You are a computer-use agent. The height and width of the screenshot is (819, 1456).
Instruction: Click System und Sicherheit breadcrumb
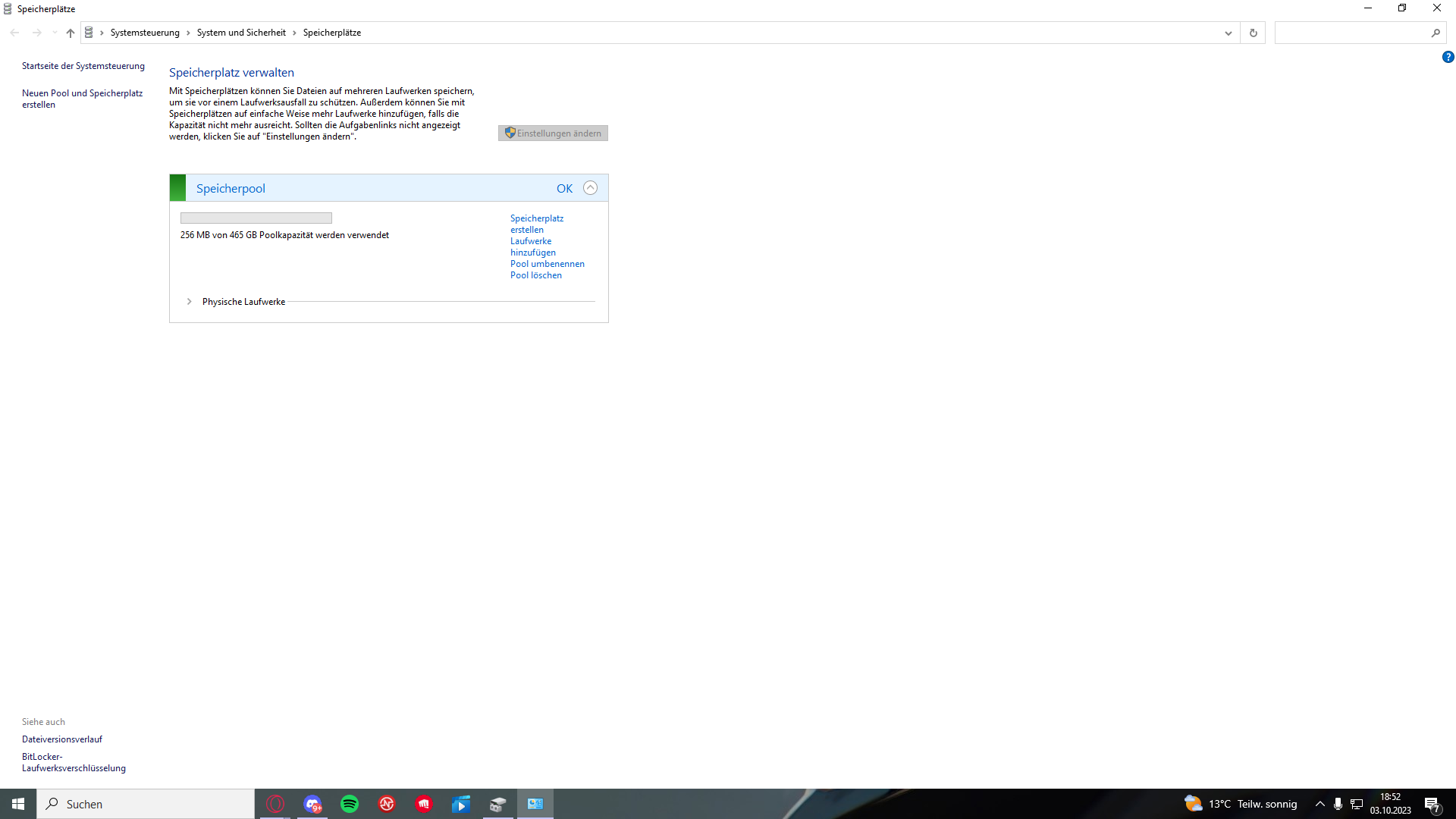(x=241, y=33)
